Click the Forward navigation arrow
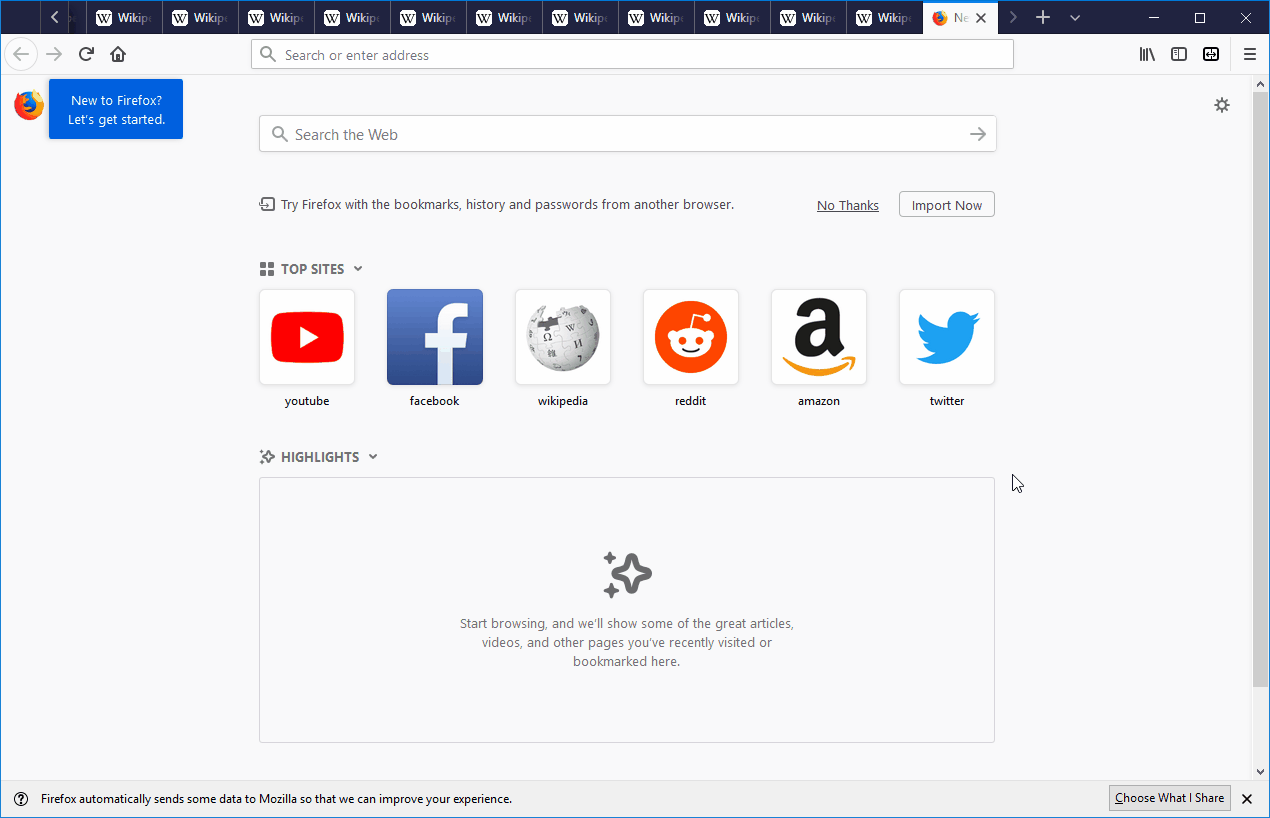This screenshot has height=818, width=1270. [x=54, y=54]
